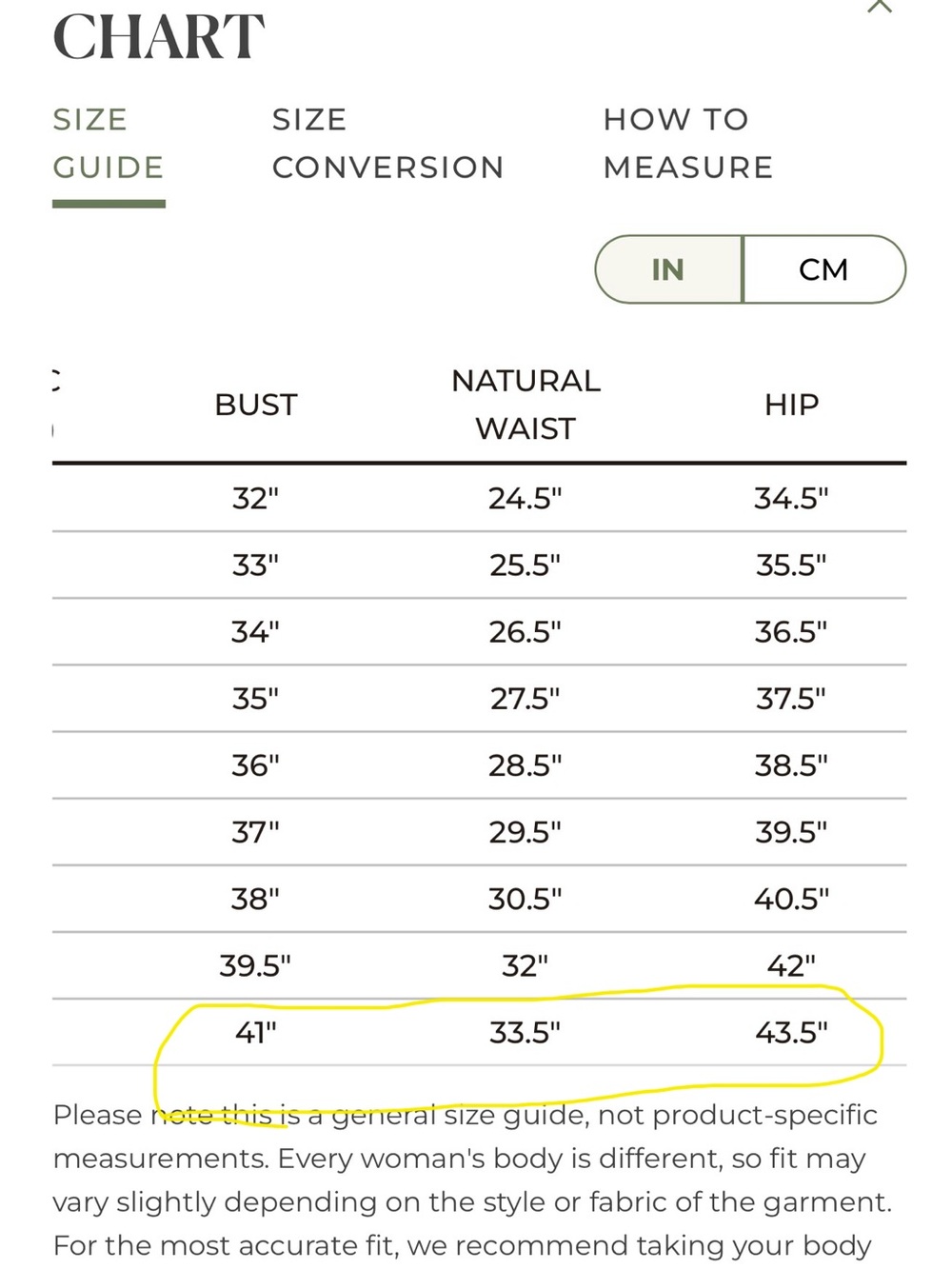This screenshot has width=952, height=1269.
Task: Click the general size guide note paragraph
Action: pyautogui.click(x=472, y=1180)
